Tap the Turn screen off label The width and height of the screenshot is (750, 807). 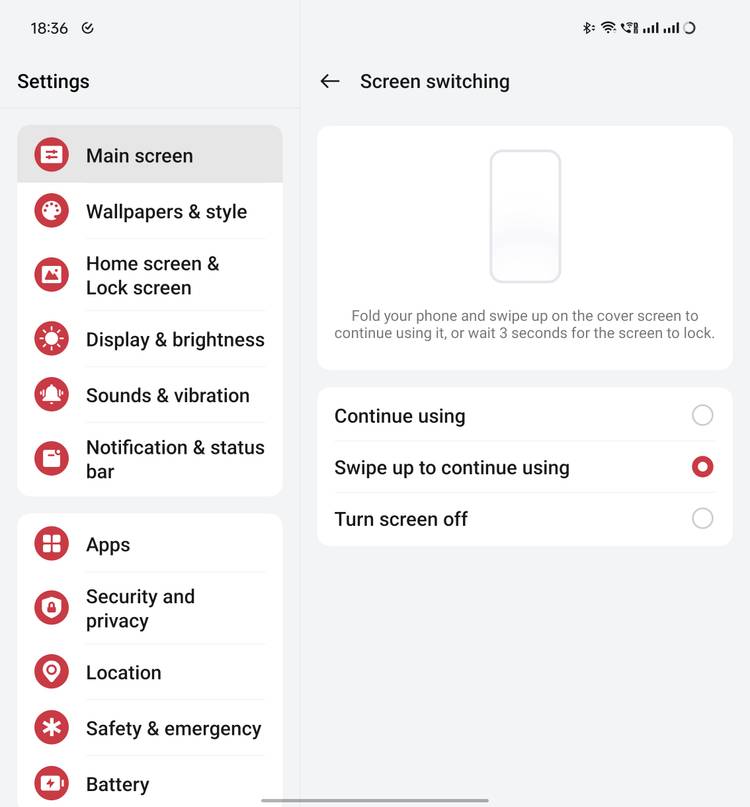tap(401, 519)
